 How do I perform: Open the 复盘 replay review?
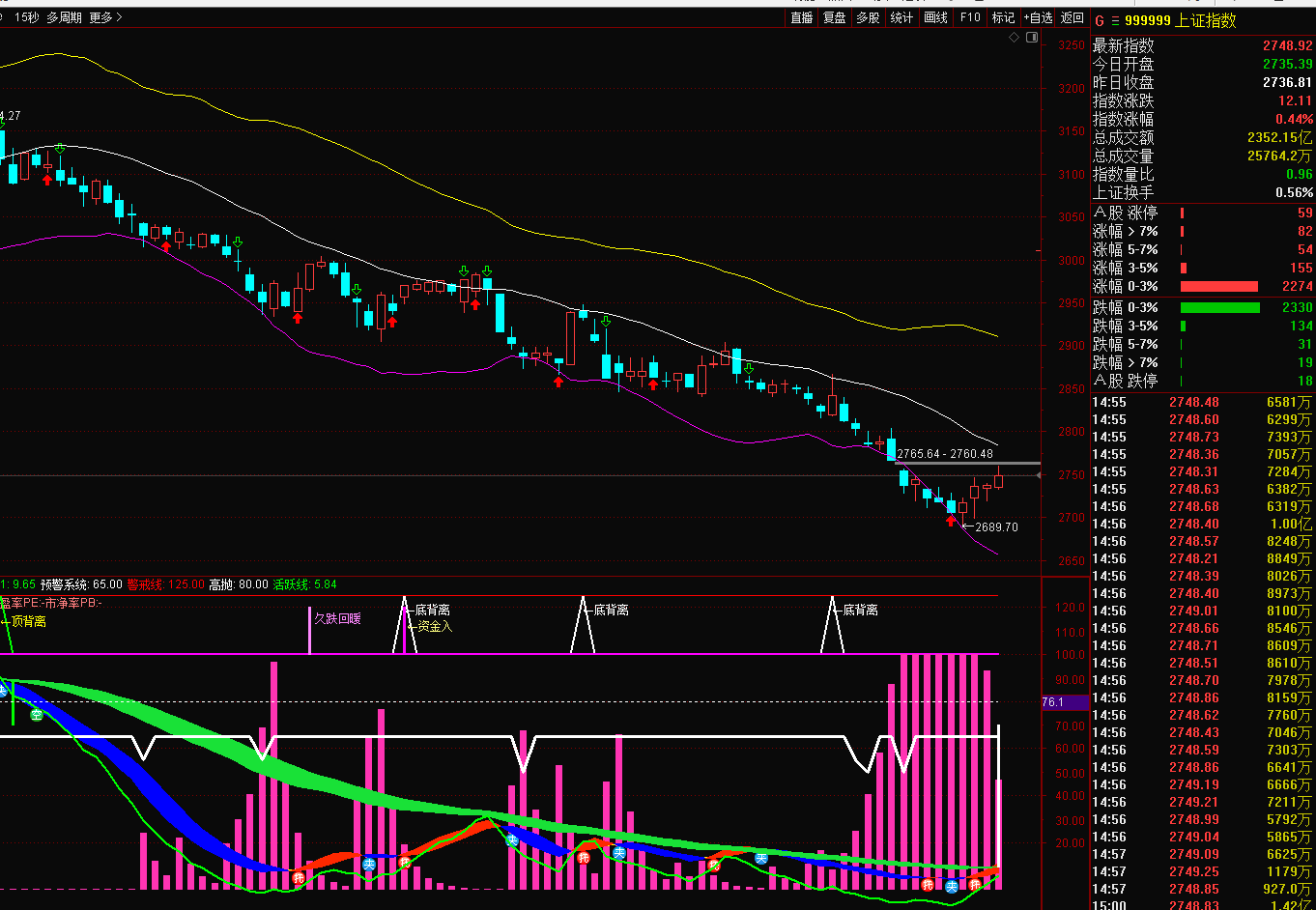click(835, 17)
